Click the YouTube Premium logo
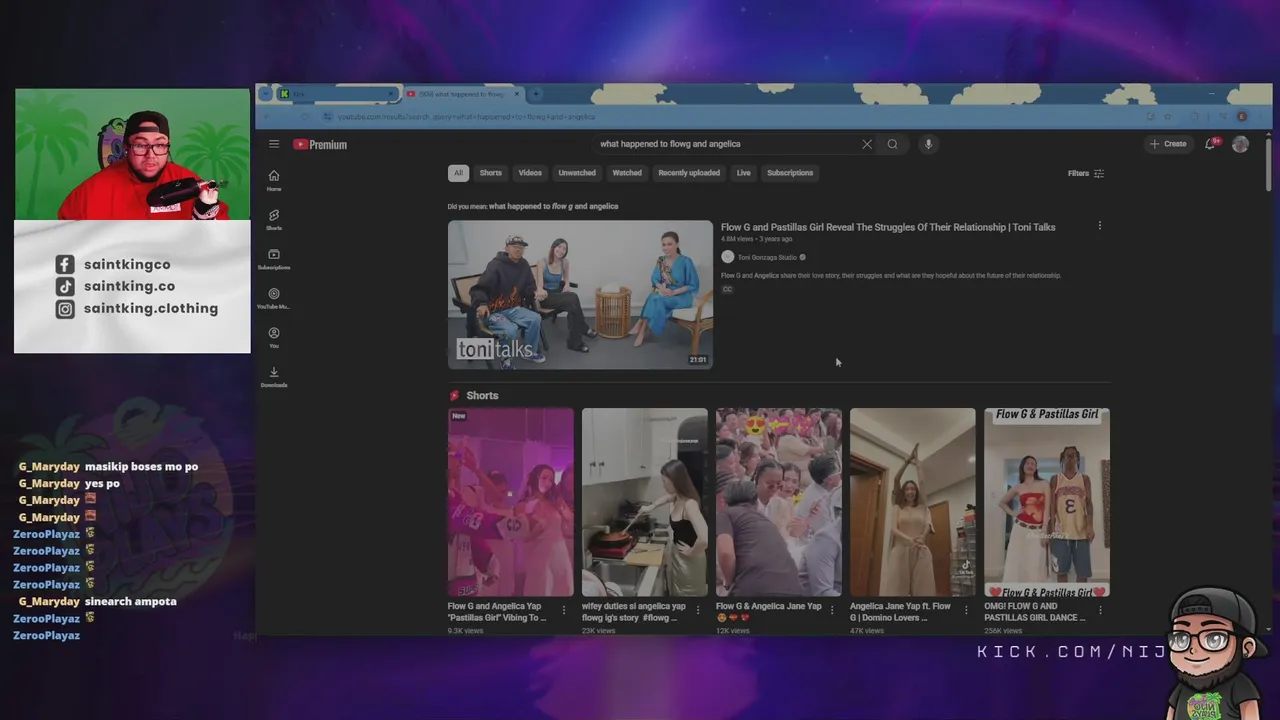This screenshot has height=720, width=1280. pyautogui.click(x=320, y=144)
